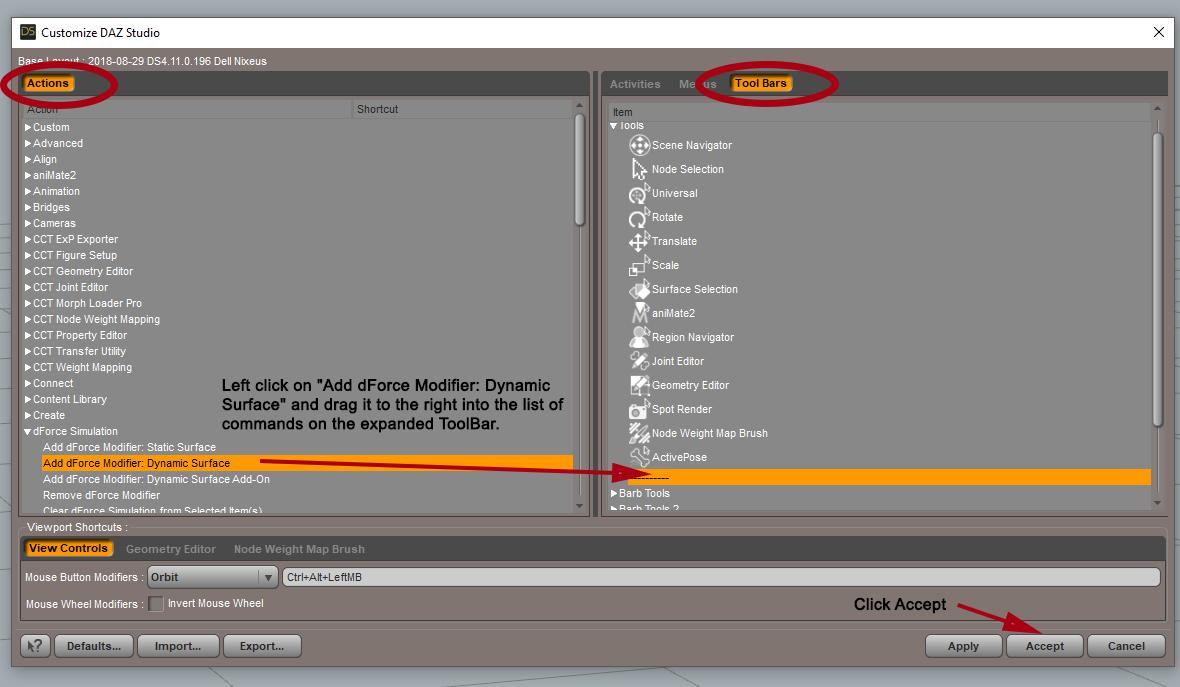Click the Cancel button
1180x687 pixels.
click(1127, 646)
